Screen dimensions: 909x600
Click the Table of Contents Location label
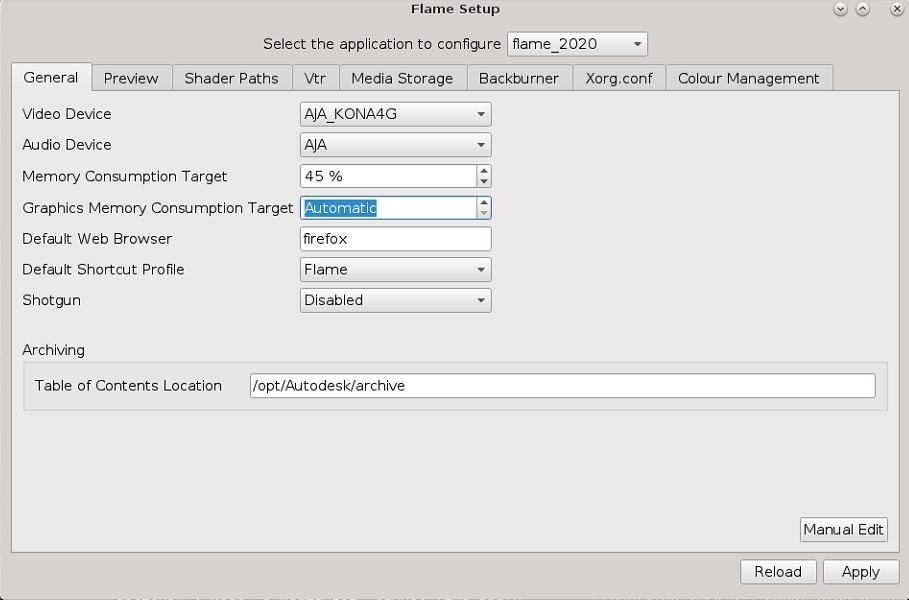[x=128, y=386]
